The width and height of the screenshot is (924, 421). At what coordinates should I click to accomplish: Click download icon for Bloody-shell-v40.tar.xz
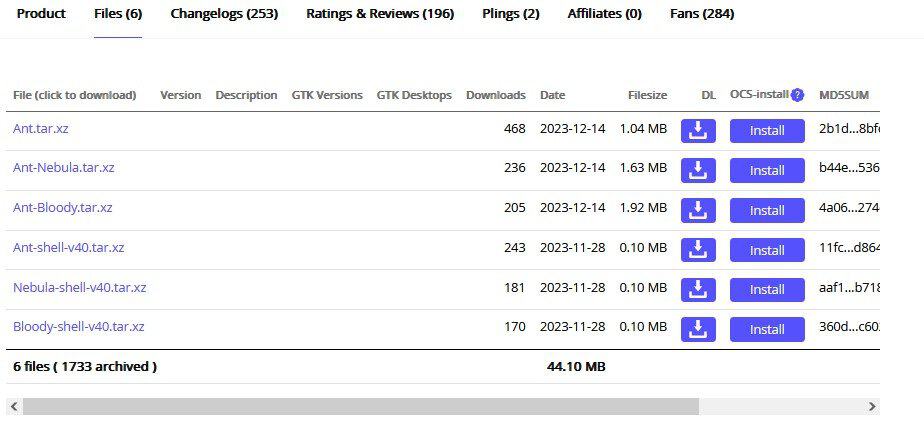point(698,328)
